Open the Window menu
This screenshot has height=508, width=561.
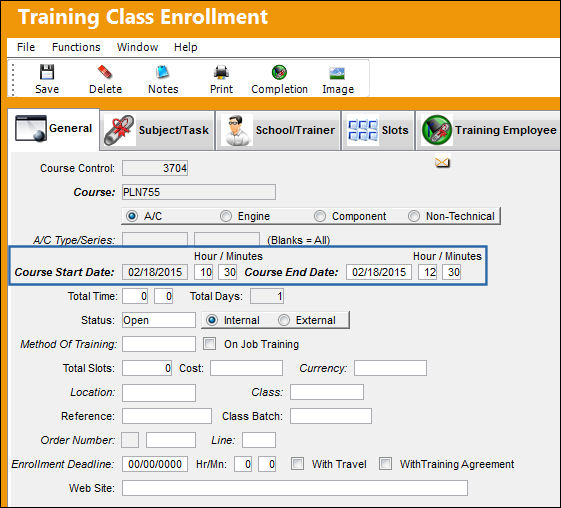tap(137, 47)
